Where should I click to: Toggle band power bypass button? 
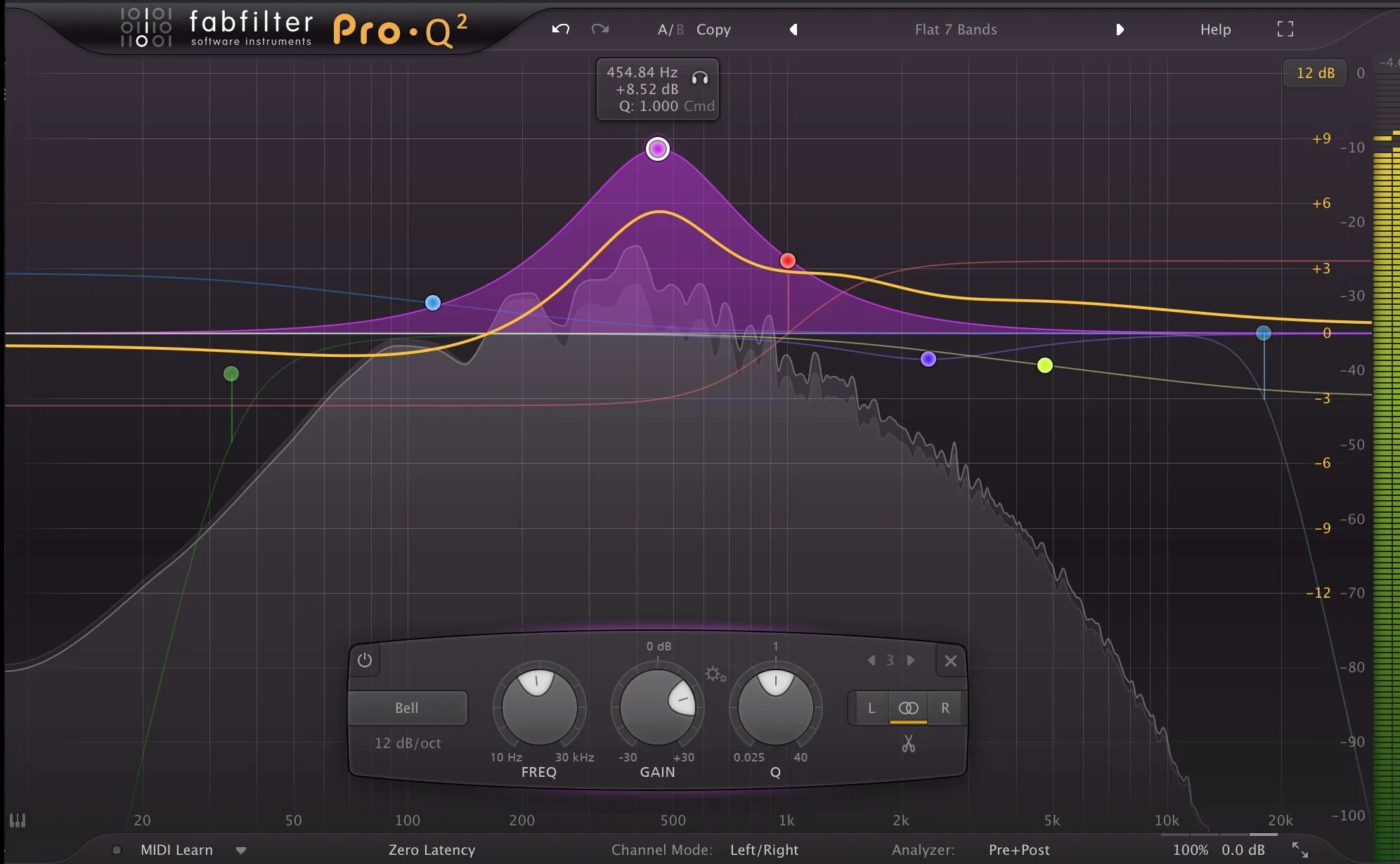364,660
